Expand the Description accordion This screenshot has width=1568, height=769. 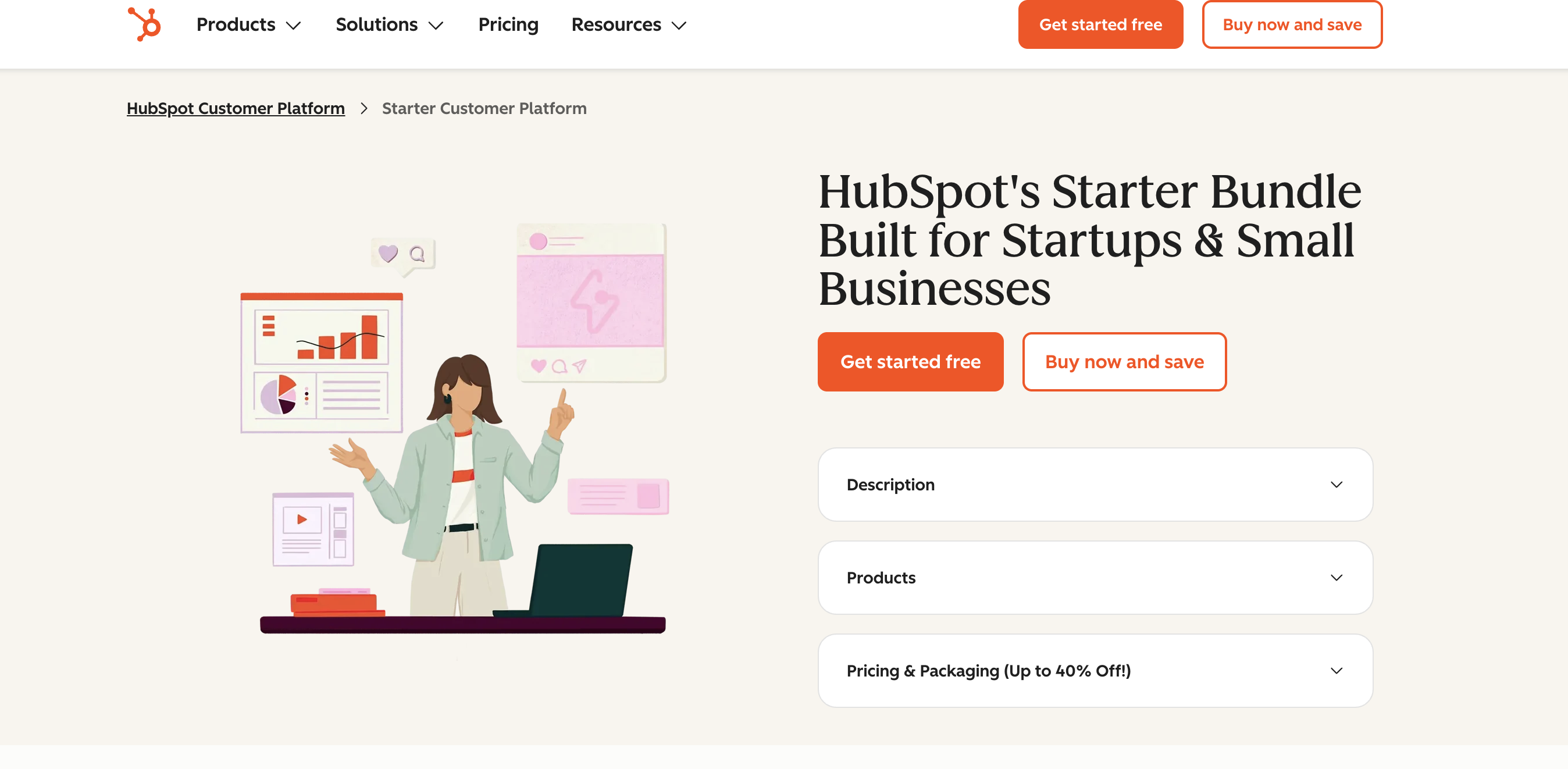coord(890,485)
